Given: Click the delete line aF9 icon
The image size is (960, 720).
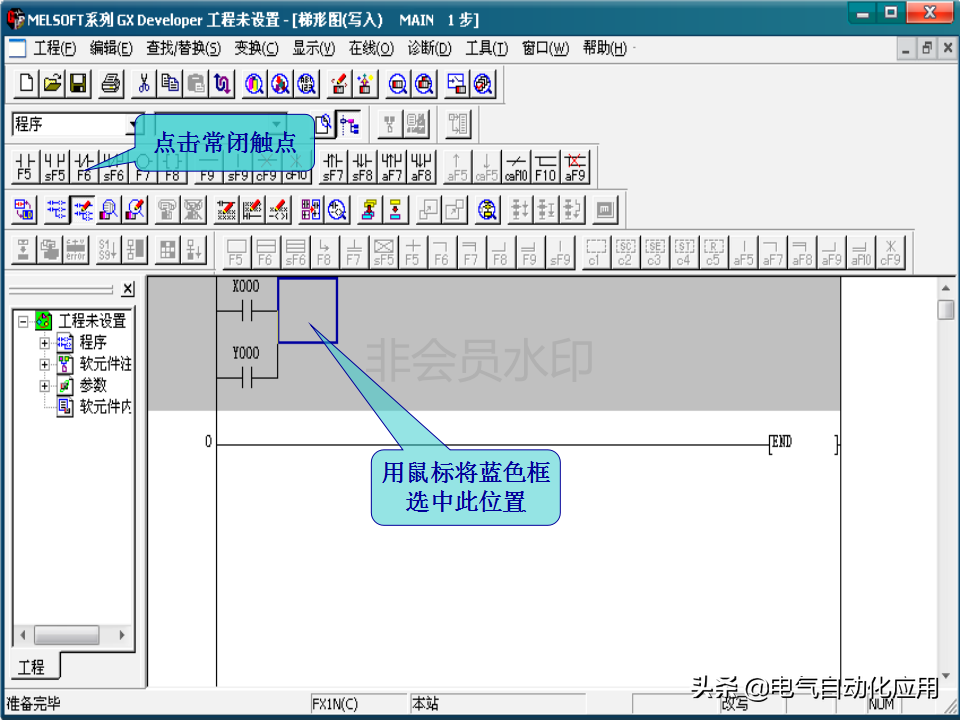Looking at the screenshot, I should [x=575, y=167].
